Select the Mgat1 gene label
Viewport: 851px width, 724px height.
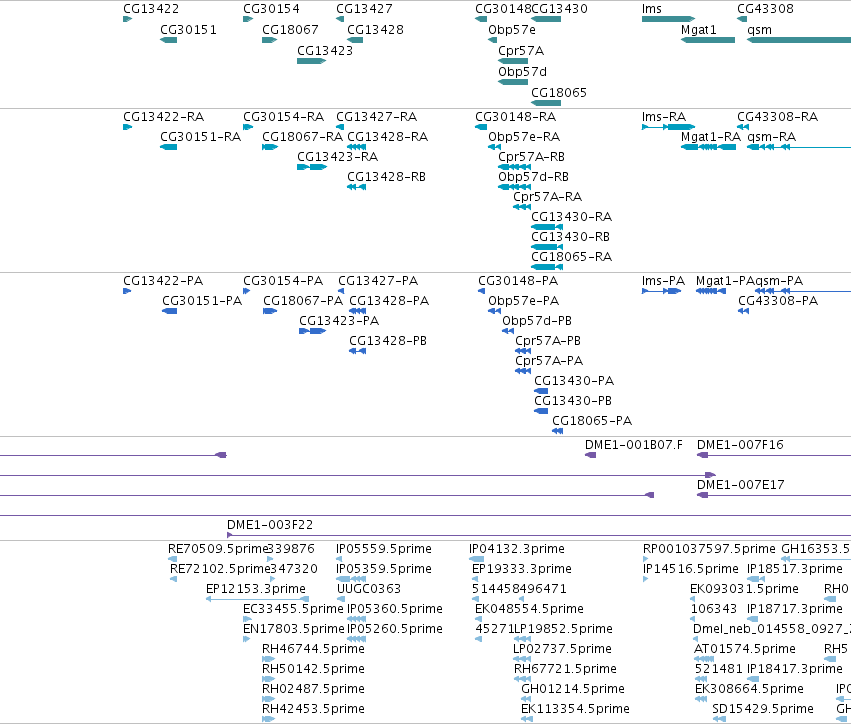(x=698, y=30)
